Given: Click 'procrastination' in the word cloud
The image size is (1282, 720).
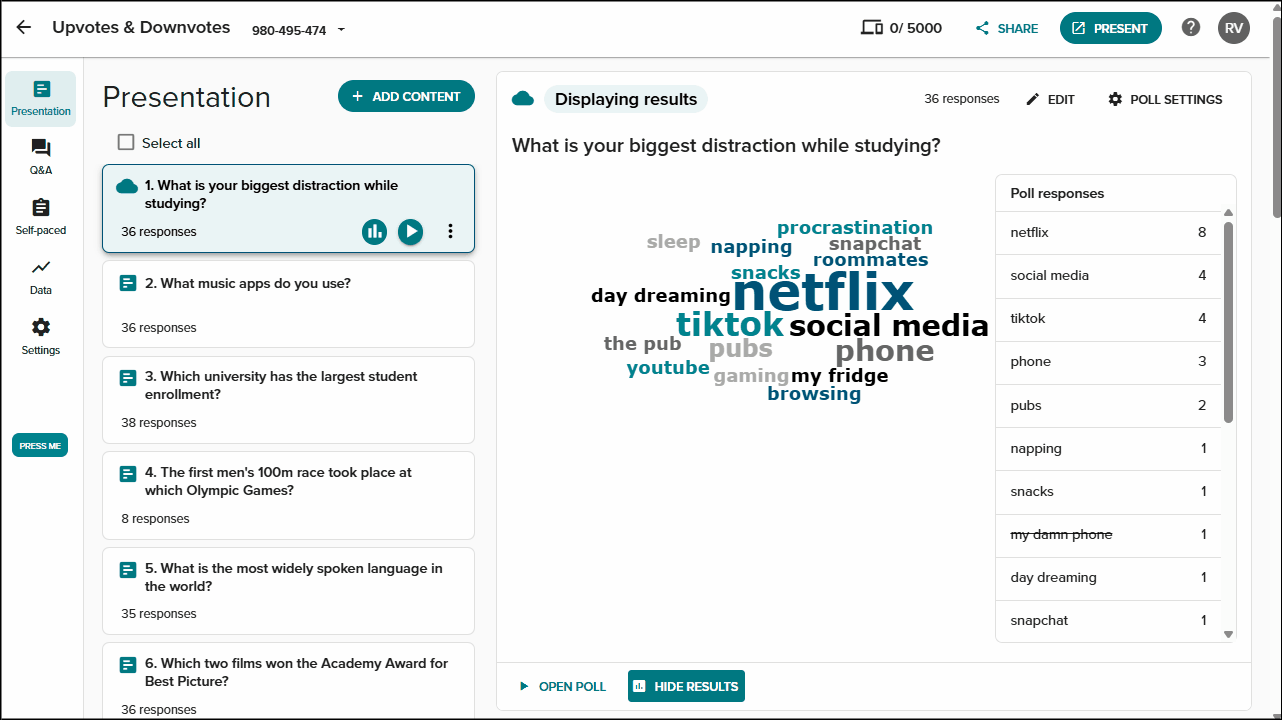Looking at the screenshot, I should (x=855, y=228).
